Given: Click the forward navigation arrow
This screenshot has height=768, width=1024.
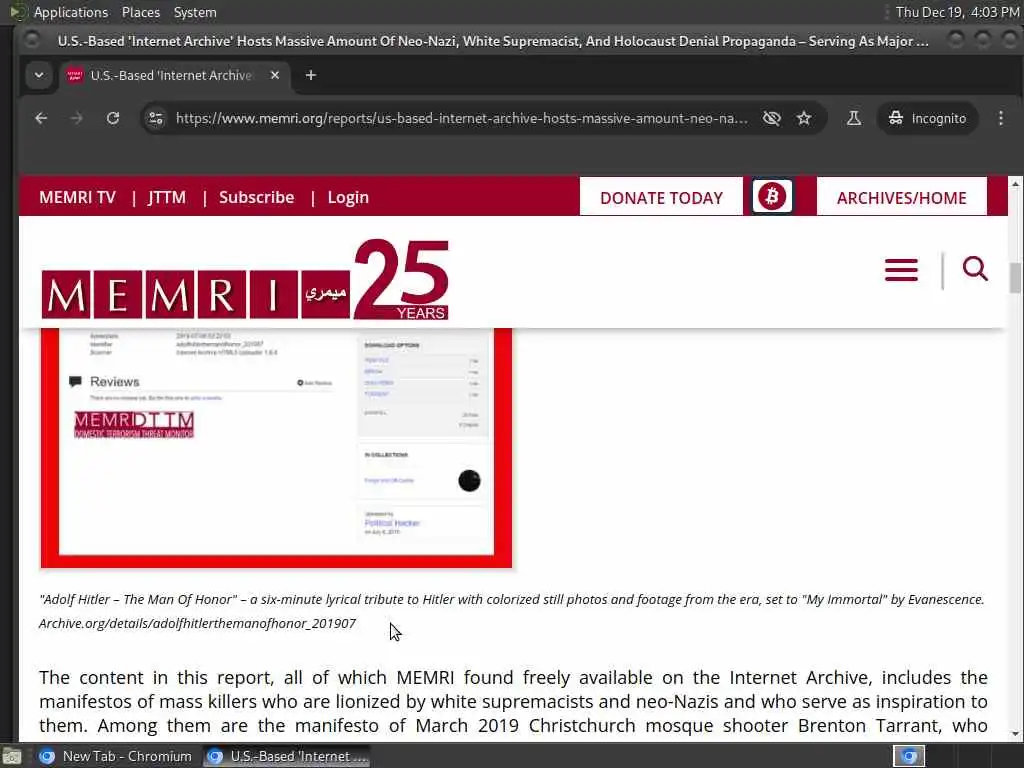Looking at the screenshot, I should pyautogui.click(x=76, y=118).
